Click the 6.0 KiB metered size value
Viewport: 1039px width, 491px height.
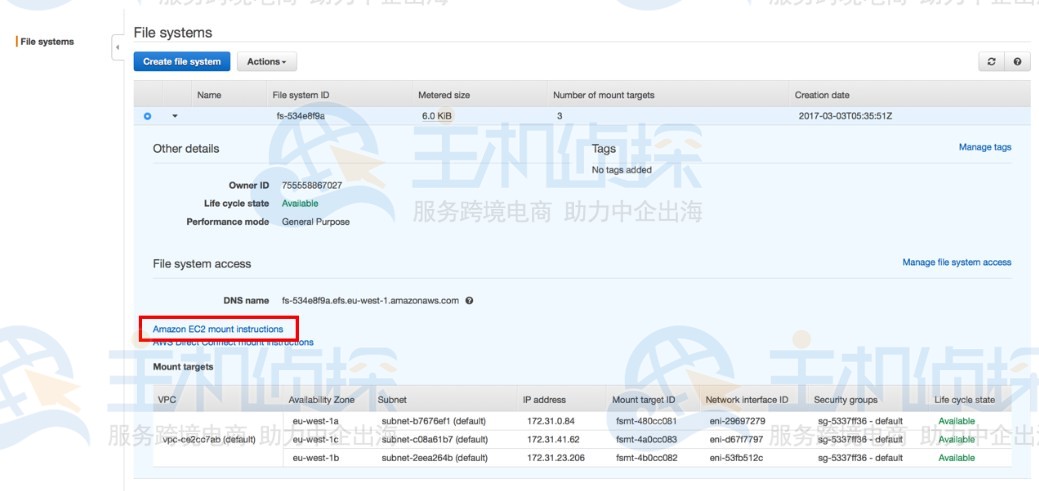(x=437, y=116)
